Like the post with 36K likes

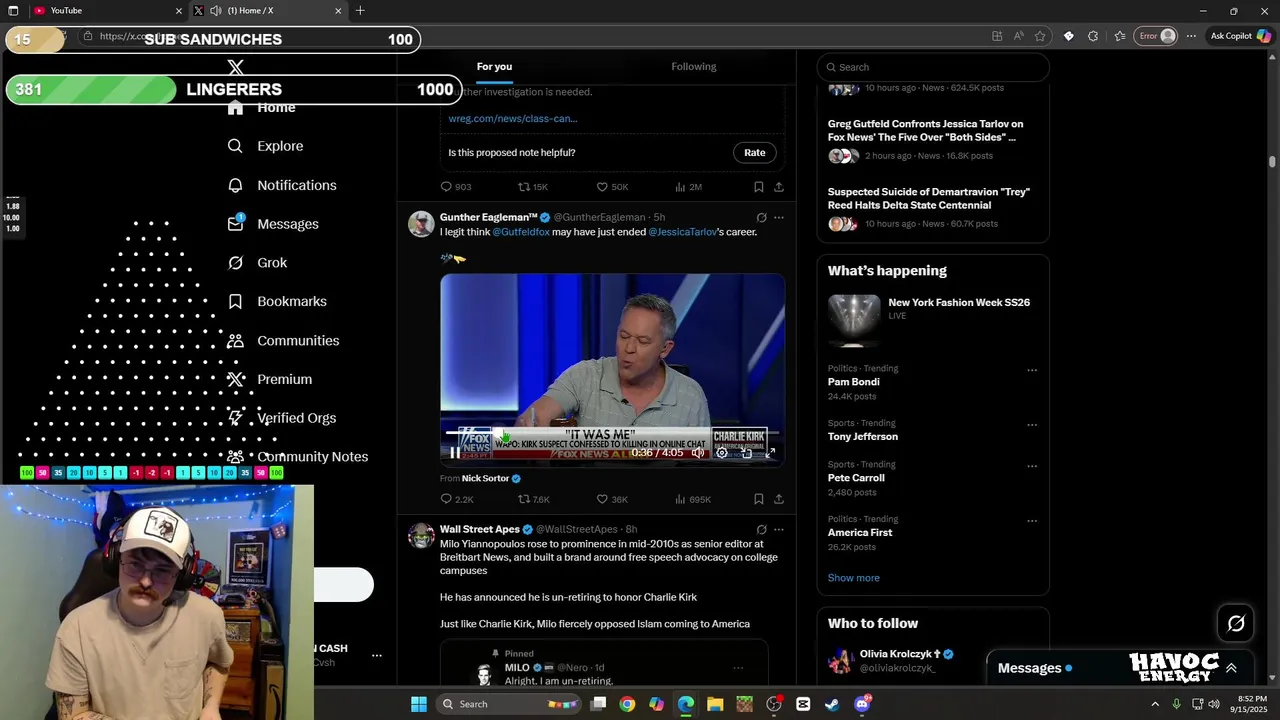pyautogui.click(x=612, y=499)
